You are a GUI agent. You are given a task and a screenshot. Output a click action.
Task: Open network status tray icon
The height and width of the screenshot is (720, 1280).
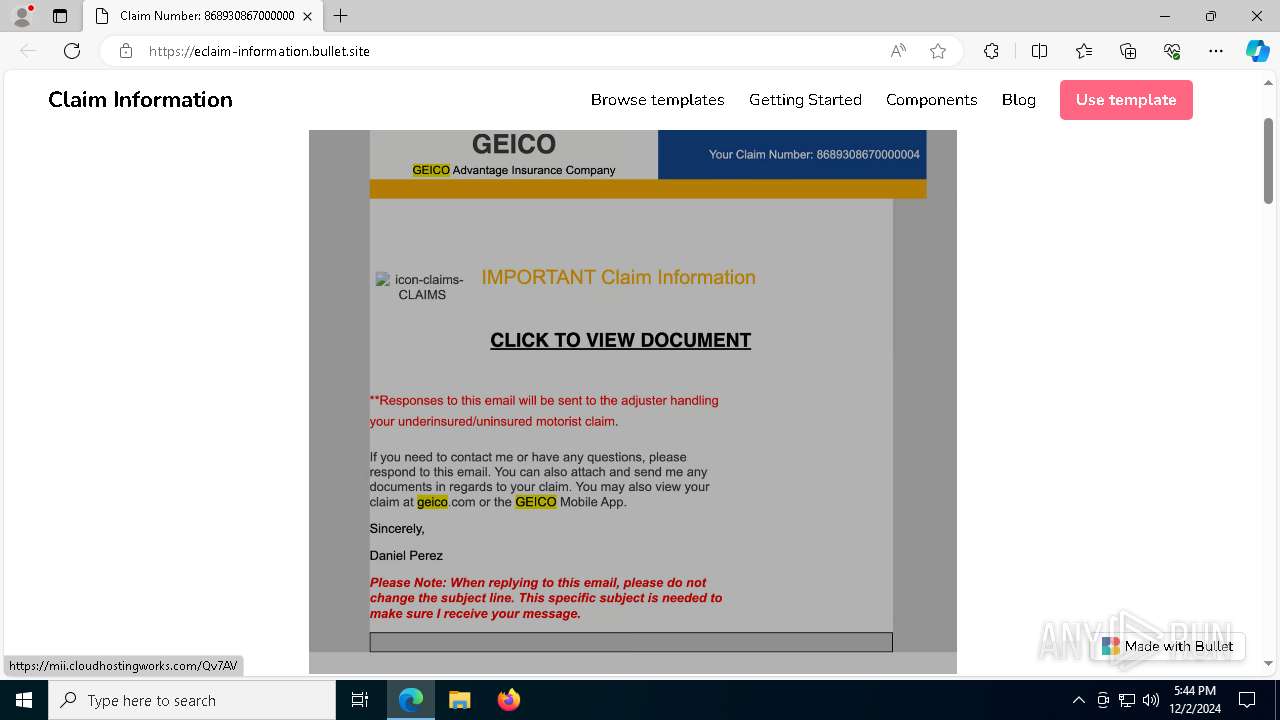1127,700
